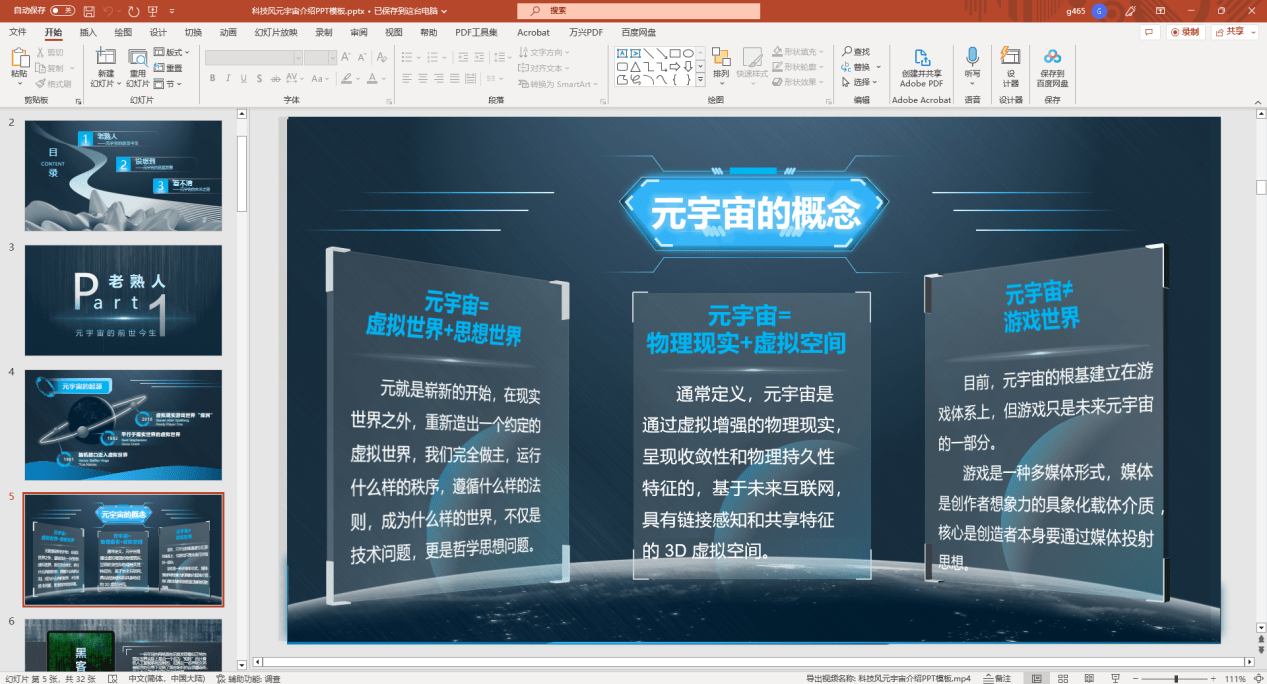
Task: Click the Redo icon in title bar
Action: [x=135, y=10]
